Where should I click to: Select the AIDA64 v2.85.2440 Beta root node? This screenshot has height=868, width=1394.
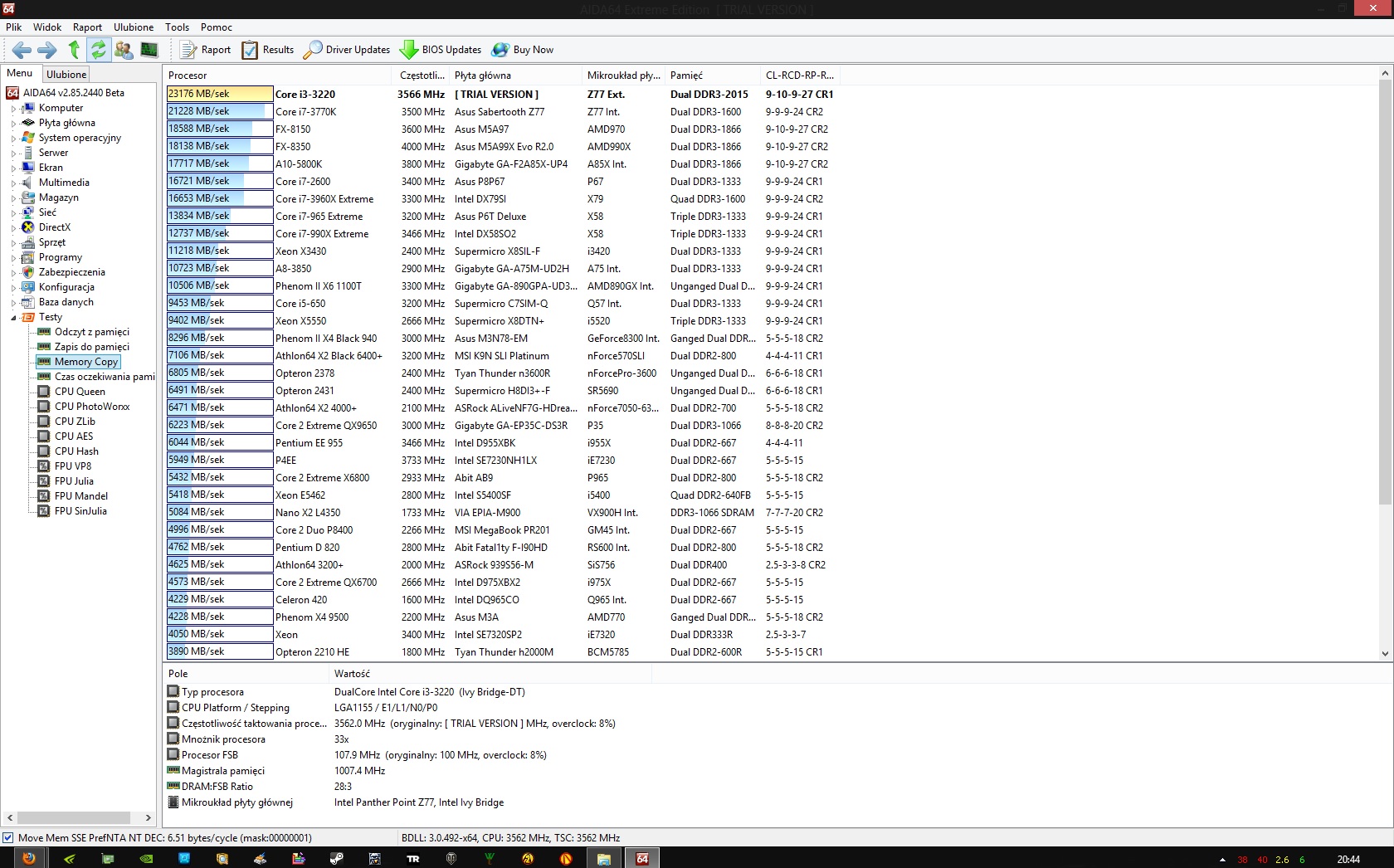pos(73,93)
